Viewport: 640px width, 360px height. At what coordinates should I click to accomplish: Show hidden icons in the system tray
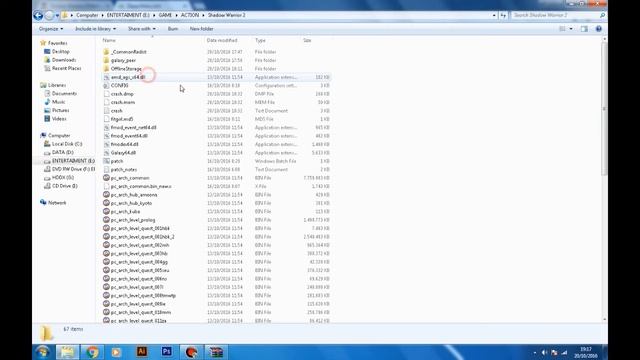(x=535, y=352)
